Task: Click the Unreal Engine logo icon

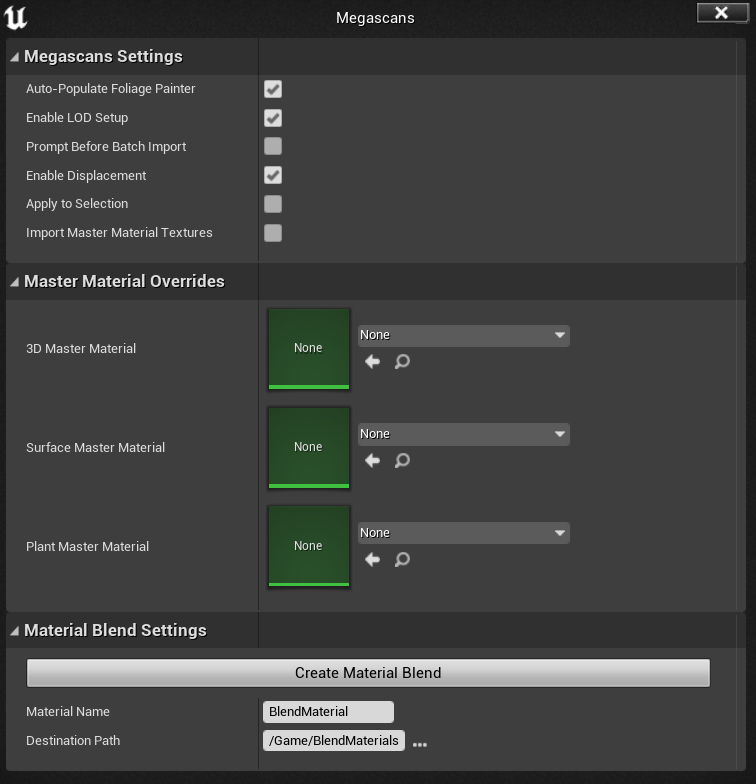Action: point(16,18)
